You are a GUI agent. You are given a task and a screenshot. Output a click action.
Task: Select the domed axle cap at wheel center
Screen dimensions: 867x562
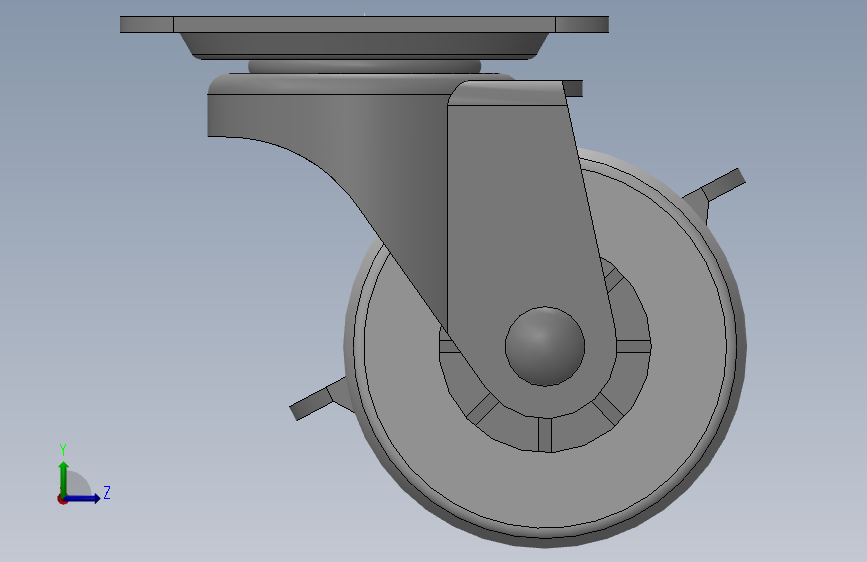545,346
